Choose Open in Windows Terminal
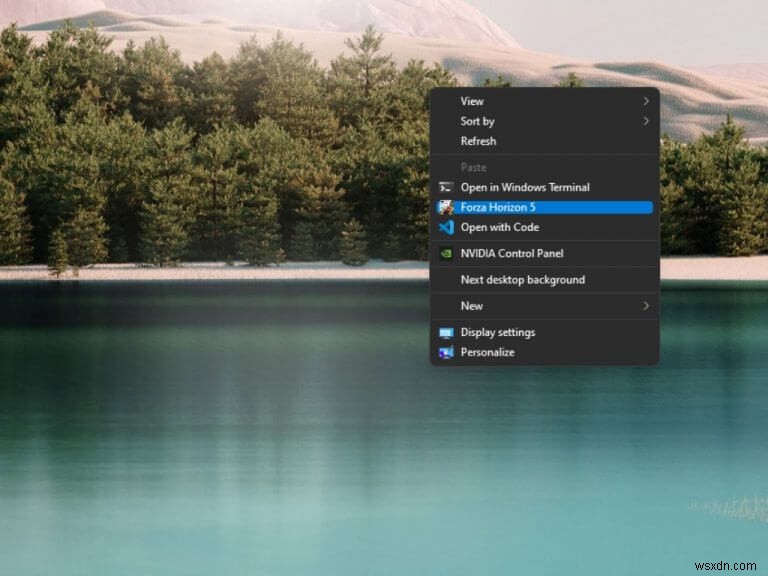 pos(544,187)
